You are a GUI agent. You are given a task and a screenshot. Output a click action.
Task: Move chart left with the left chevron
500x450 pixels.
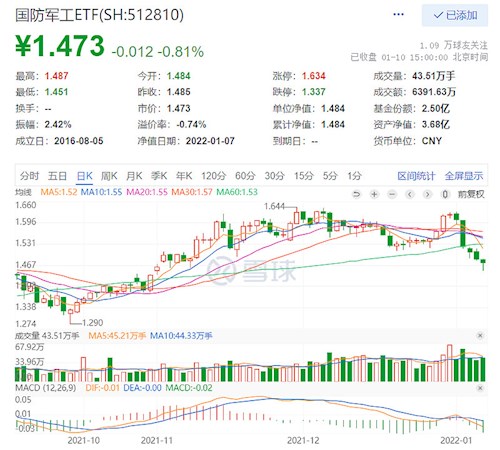410,194
